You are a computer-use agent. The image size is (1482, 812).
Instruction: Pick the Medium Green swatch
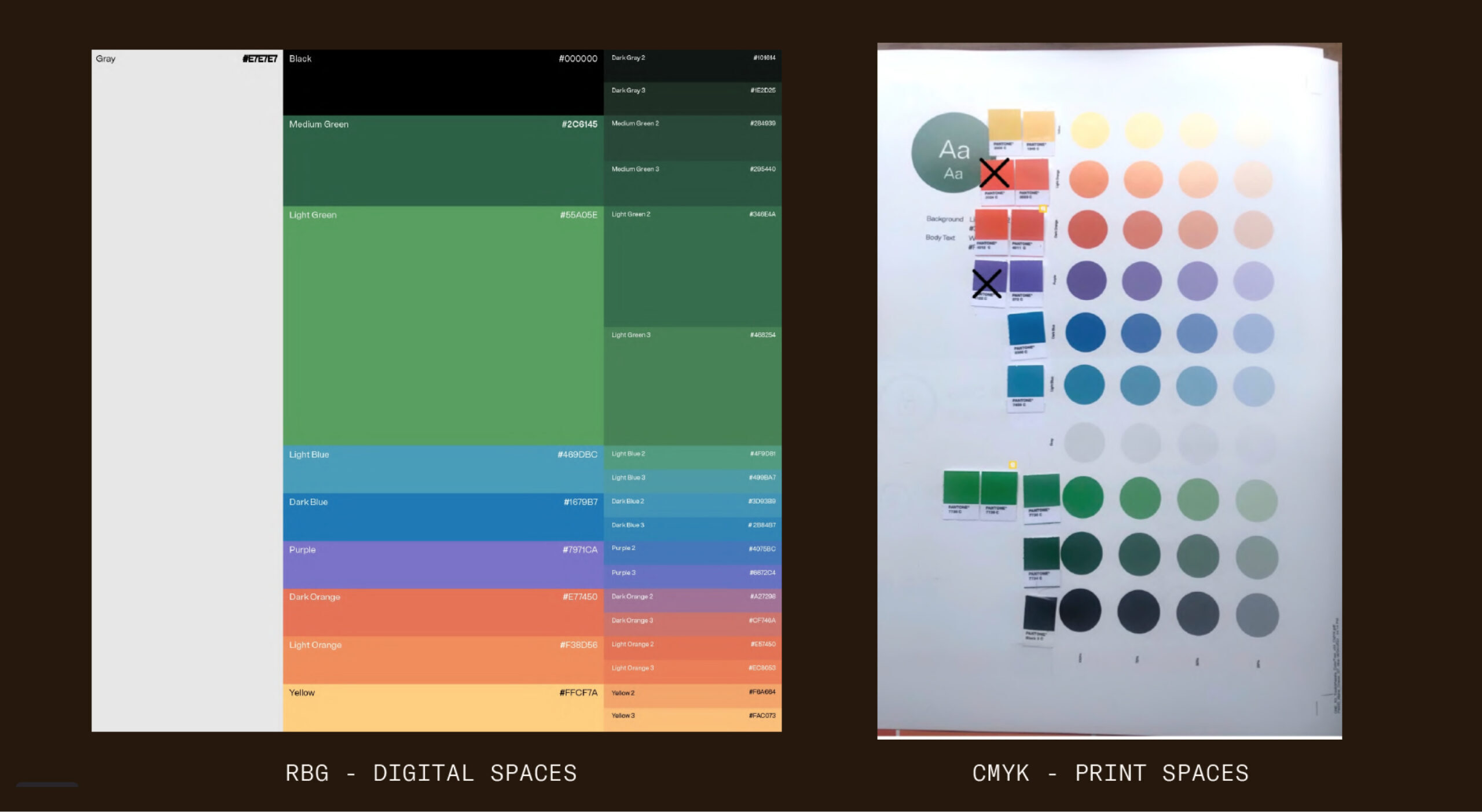[x=443, y=160]
